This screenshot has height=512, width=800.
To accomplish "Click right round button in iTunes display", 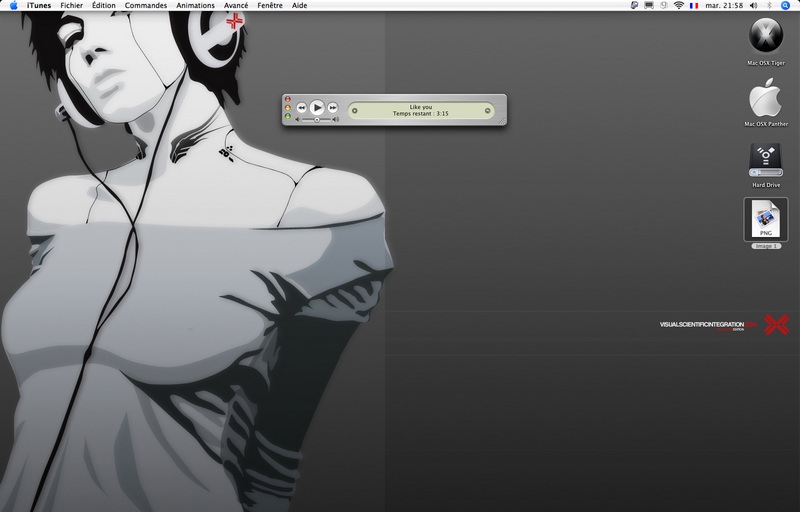I will coord(487,111).
